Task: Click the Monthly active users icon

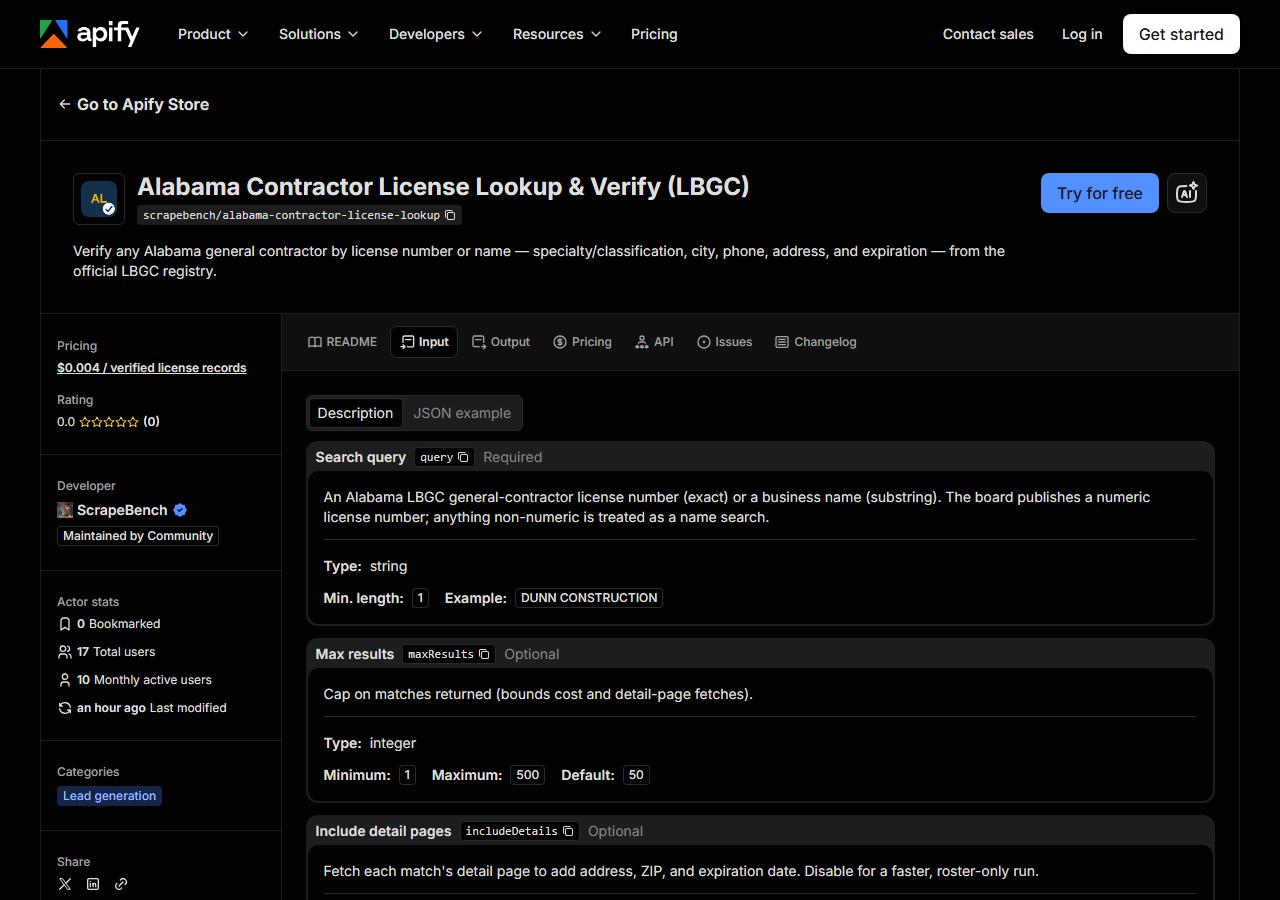Action: tap(65, 680)
